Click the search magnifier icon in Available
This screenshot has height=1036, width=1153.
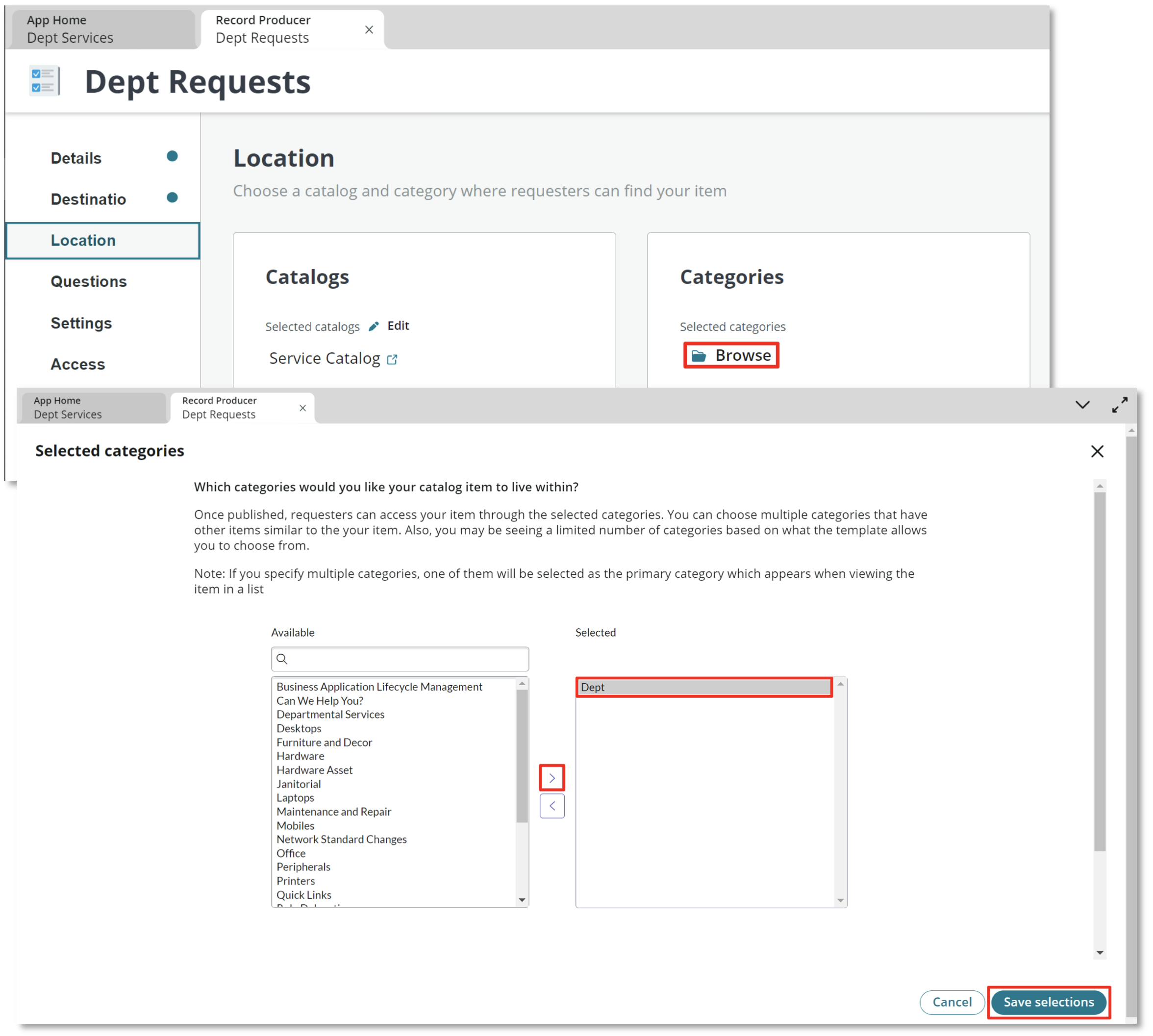point(287,657)
